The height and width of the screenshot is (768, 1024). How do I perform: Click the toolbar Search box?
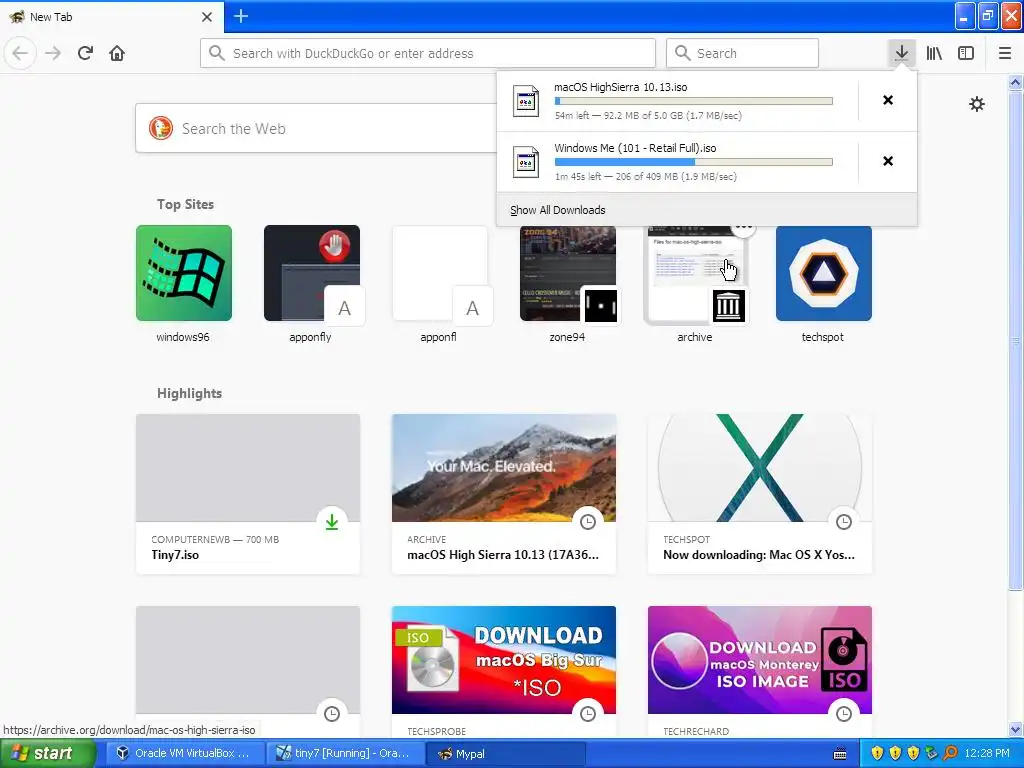743,53
